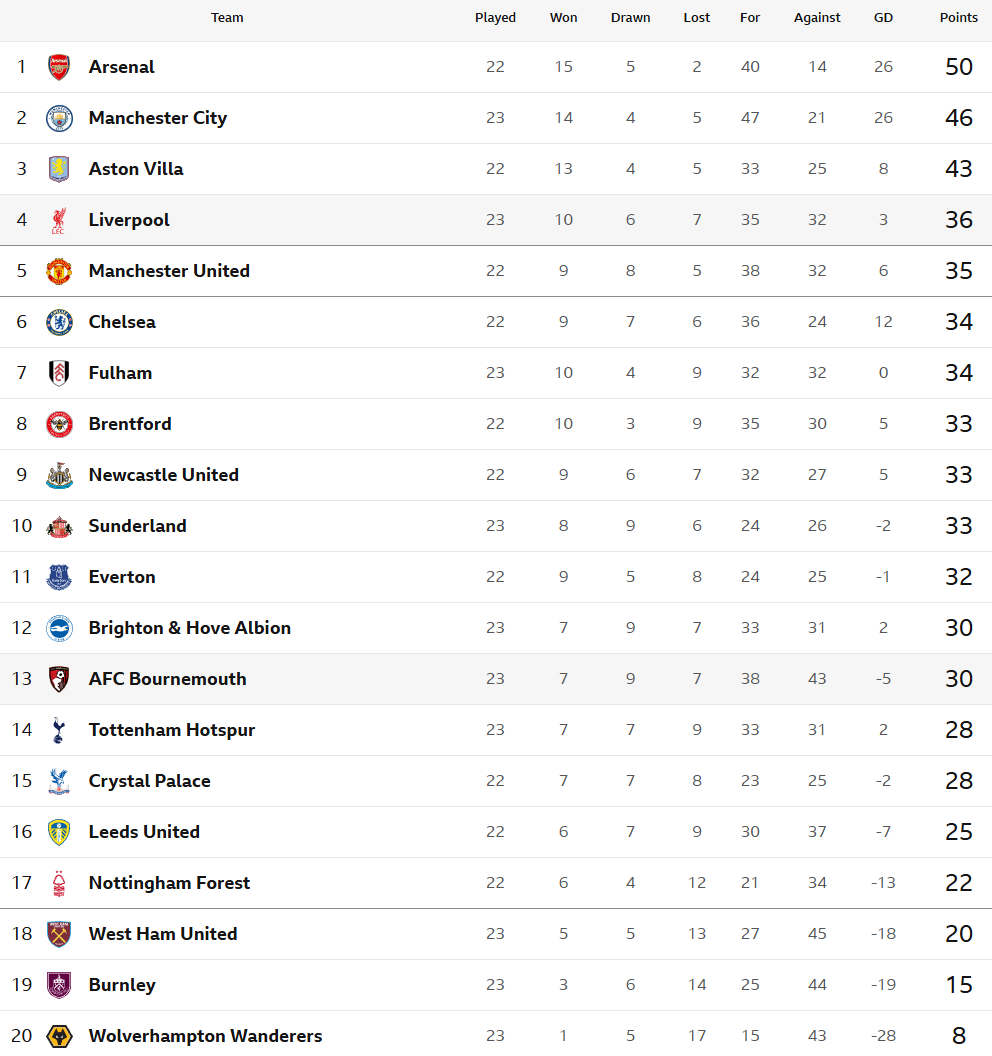This screenshot has height=1056, width=992.
Task: Click the Manchester United badge icon
Action: pos(59,271)
